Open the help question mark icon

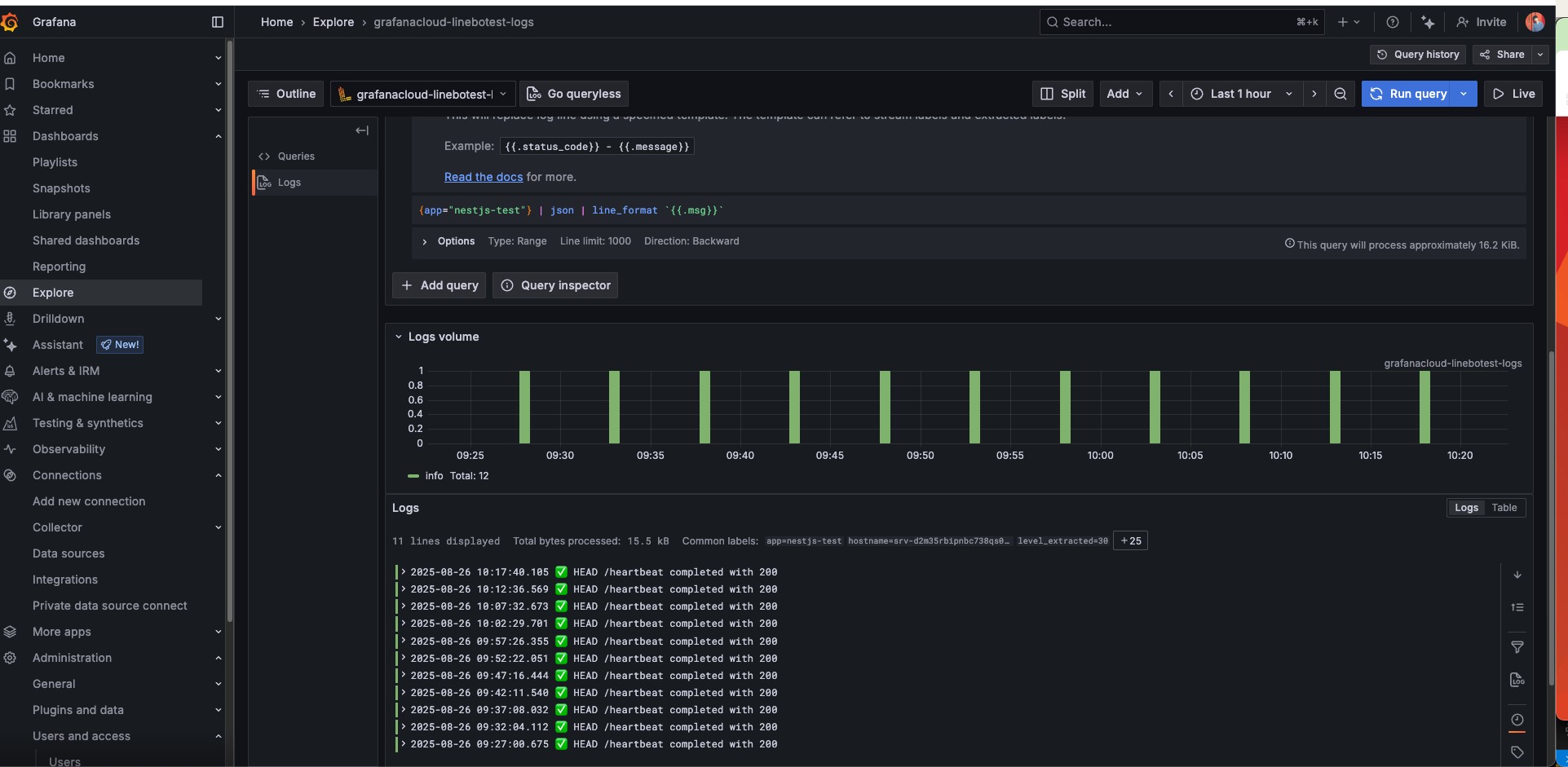coord(1392,22)
